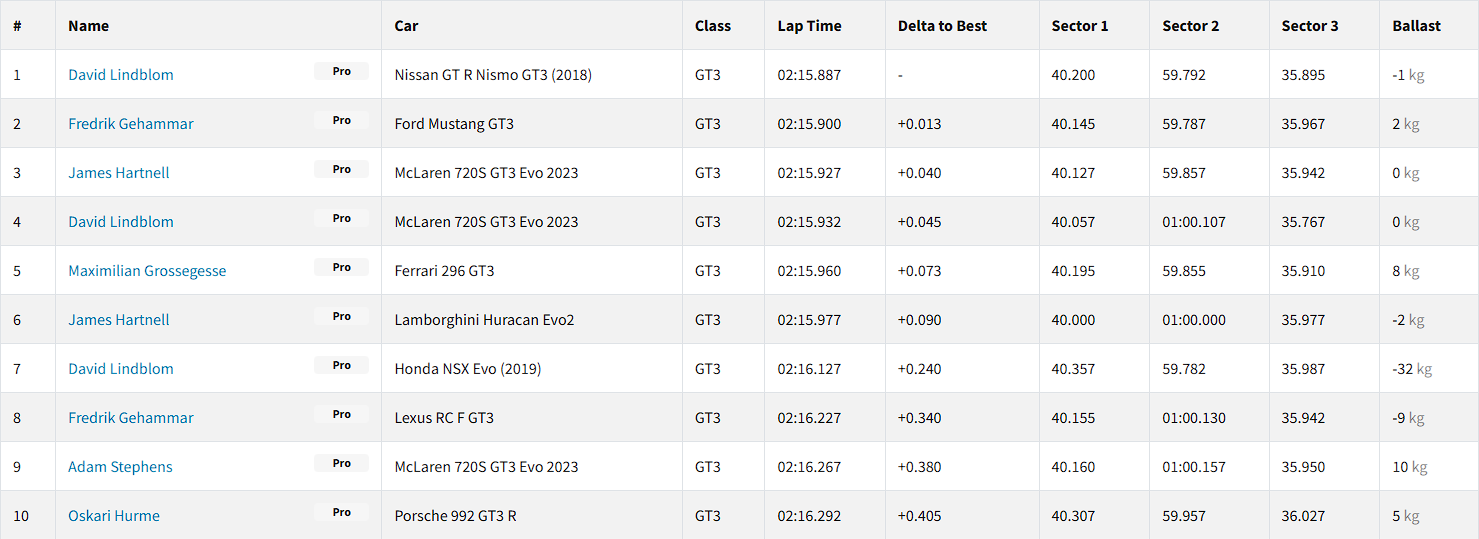
Task: Select the Porsche 992 GT3 R cell
Action: pyautogui.click(x=455, y=516)
